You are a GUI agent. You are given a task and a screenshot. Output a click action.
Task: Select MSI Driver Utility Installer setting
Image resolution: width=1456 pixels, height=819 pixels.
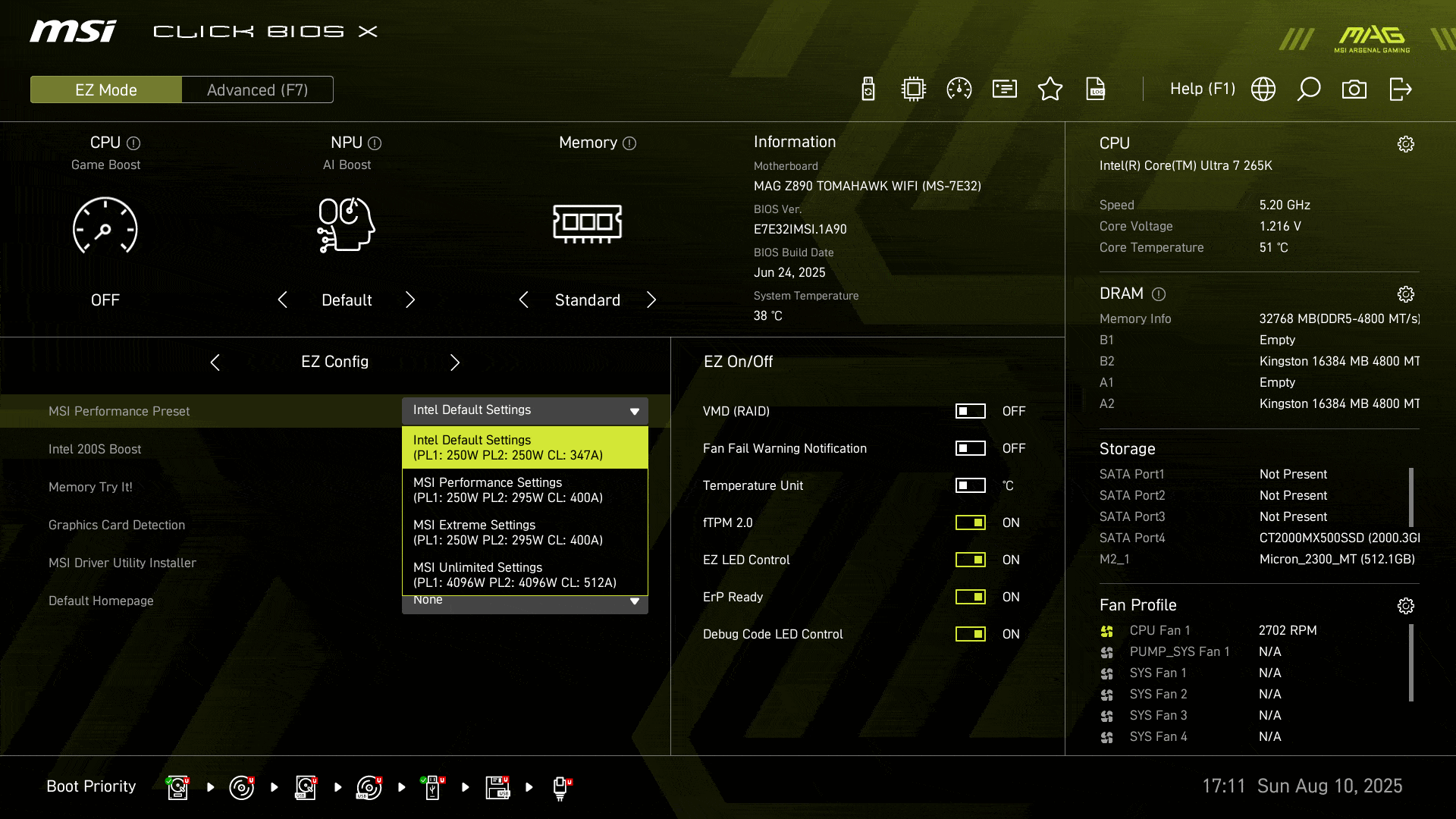[122, 563]
